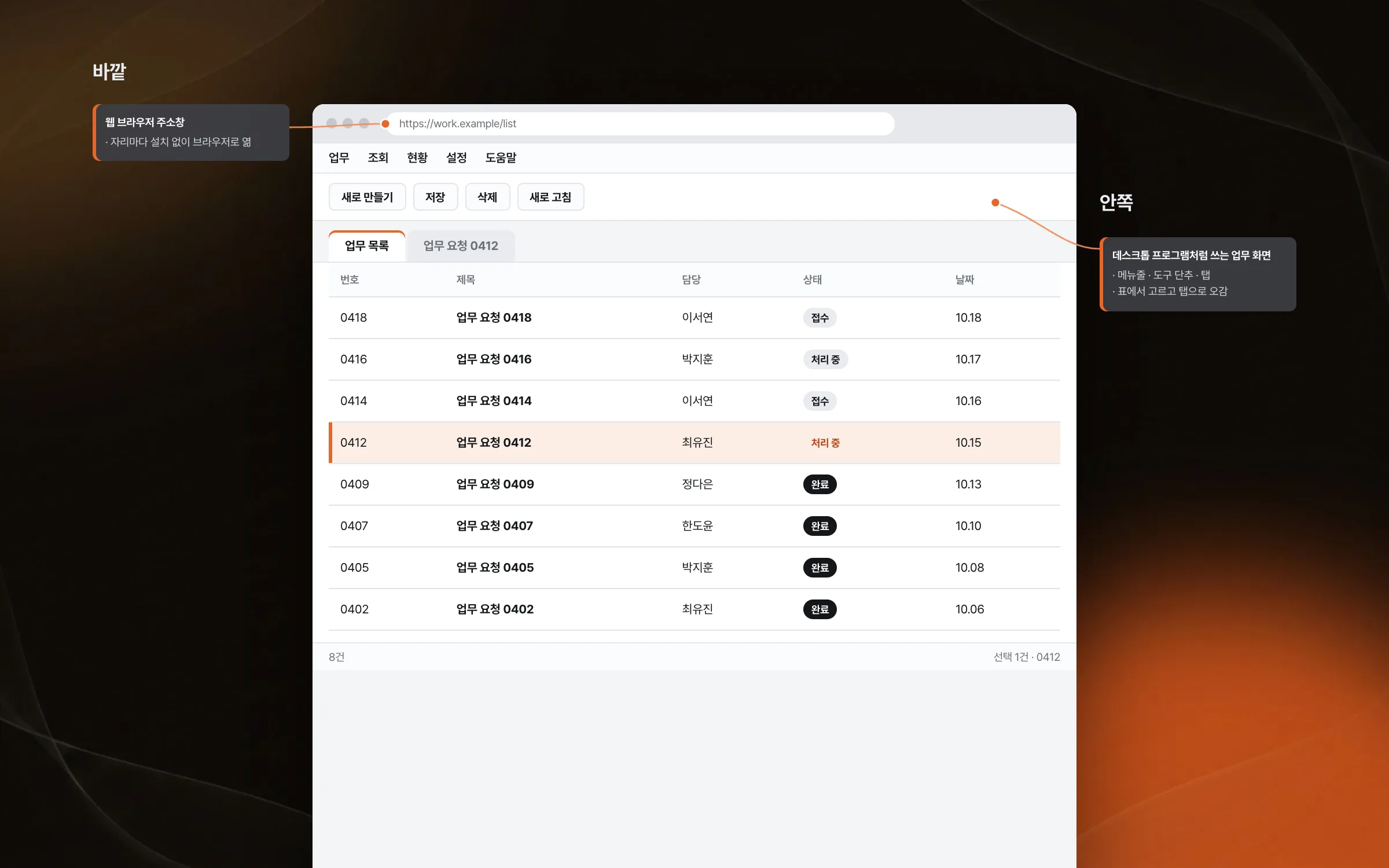Click assignee 한도윤 in row 0407
The width and height of the screenshot is (1389, 868).
pos(697,526)
